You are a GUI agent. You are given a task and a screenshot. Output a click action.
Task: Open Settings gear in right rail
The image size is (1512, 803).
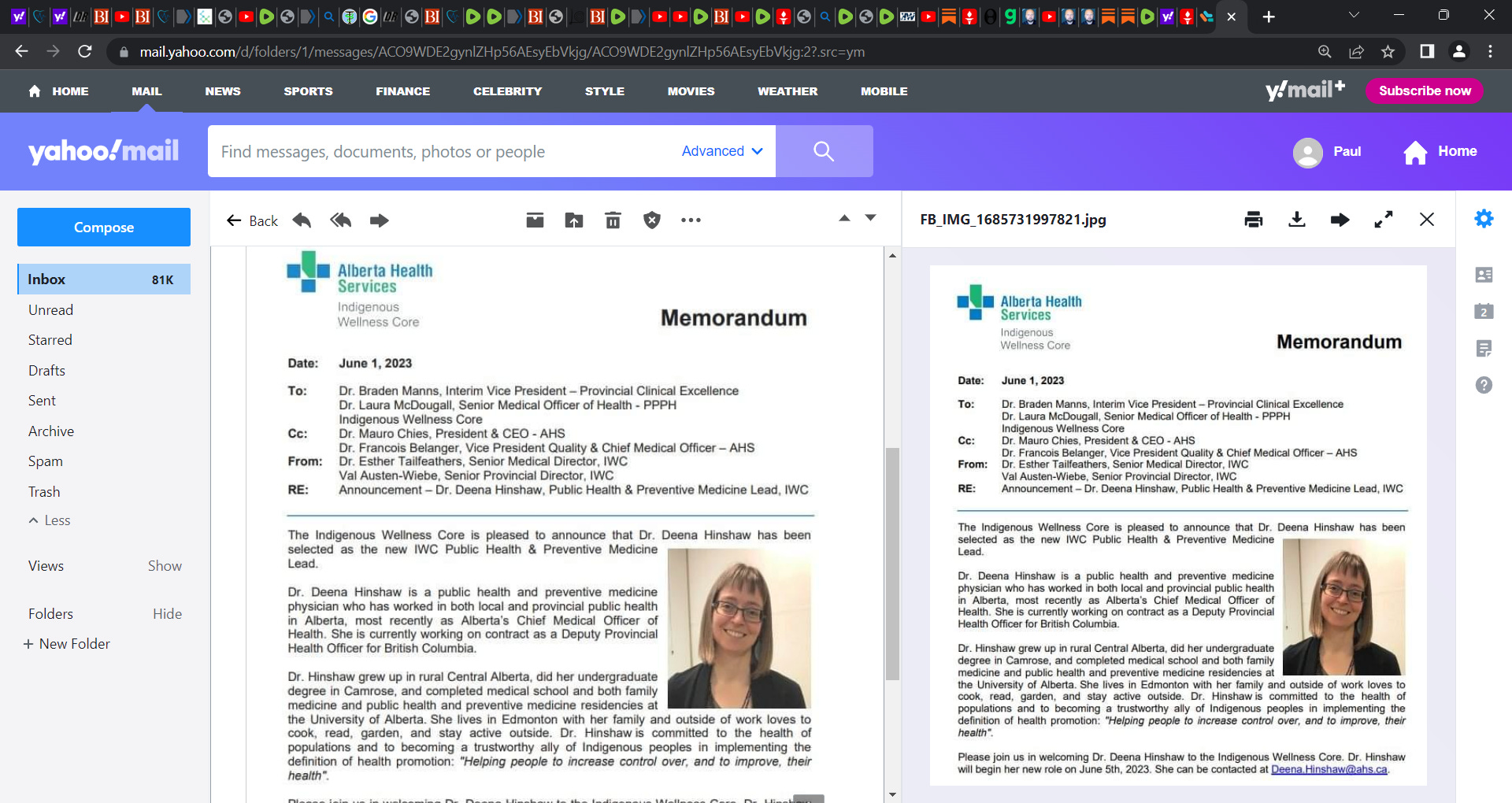point(1484,219)
